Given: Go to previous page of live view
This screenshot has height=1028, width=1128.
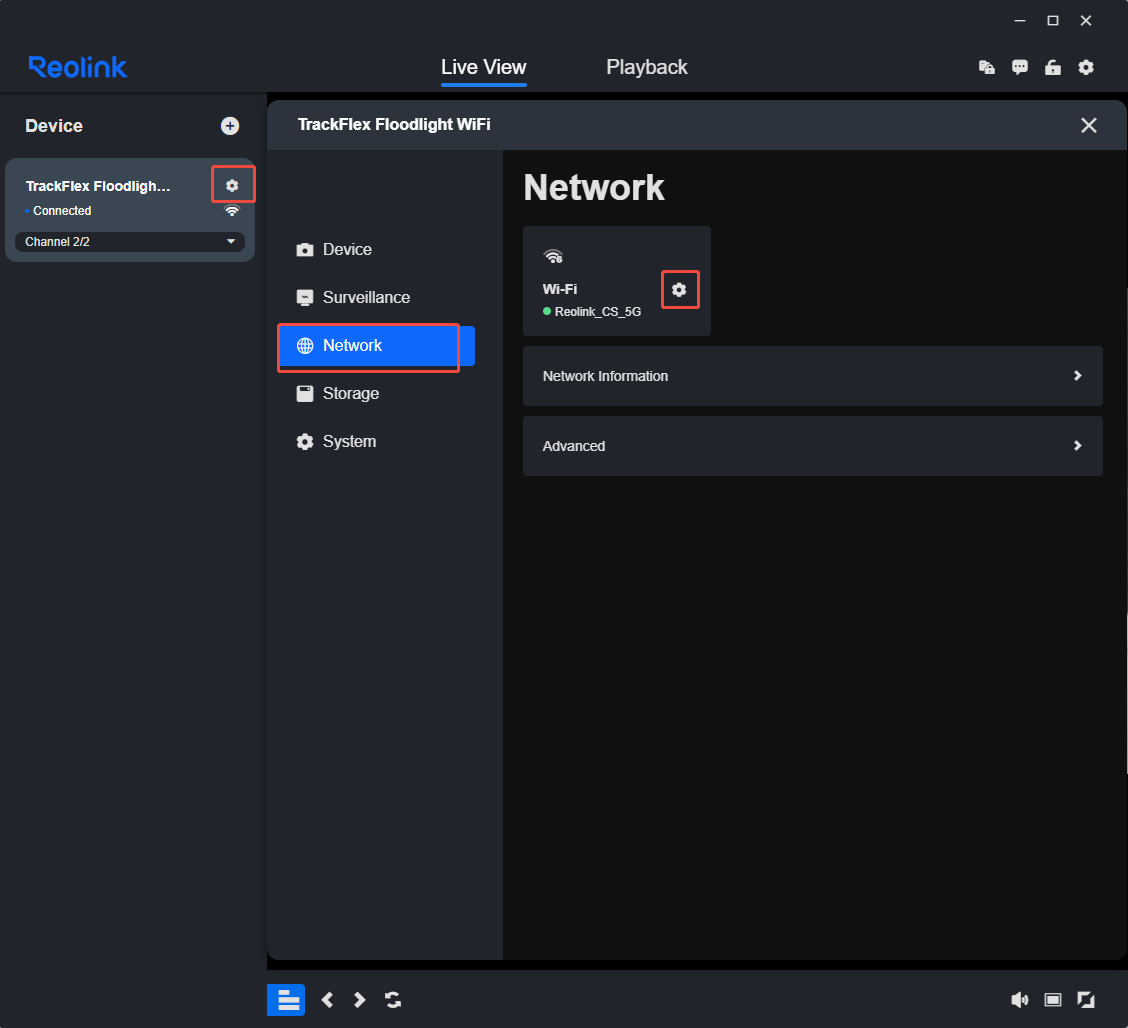Looking at the screenshot, I should point(327,1000).
